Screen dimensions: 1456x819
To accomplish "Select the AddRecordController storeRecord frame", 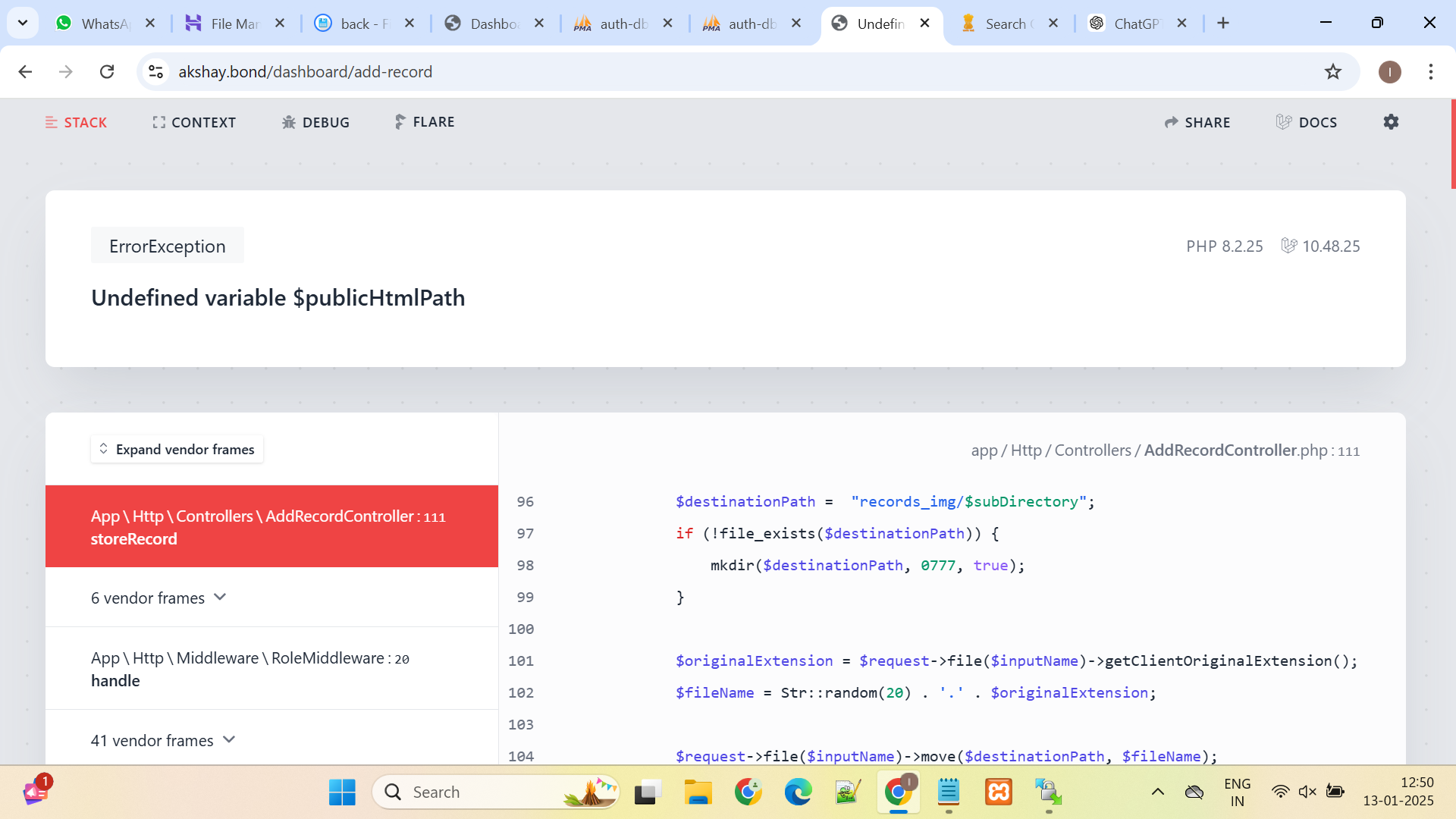I will click(271, 526).
